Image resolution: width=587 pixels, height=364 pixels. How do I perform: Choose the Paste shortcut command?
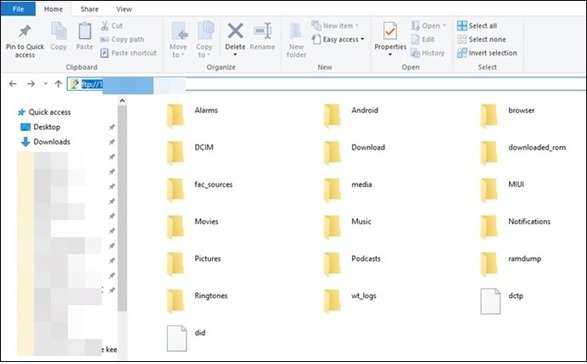[128, 53]
